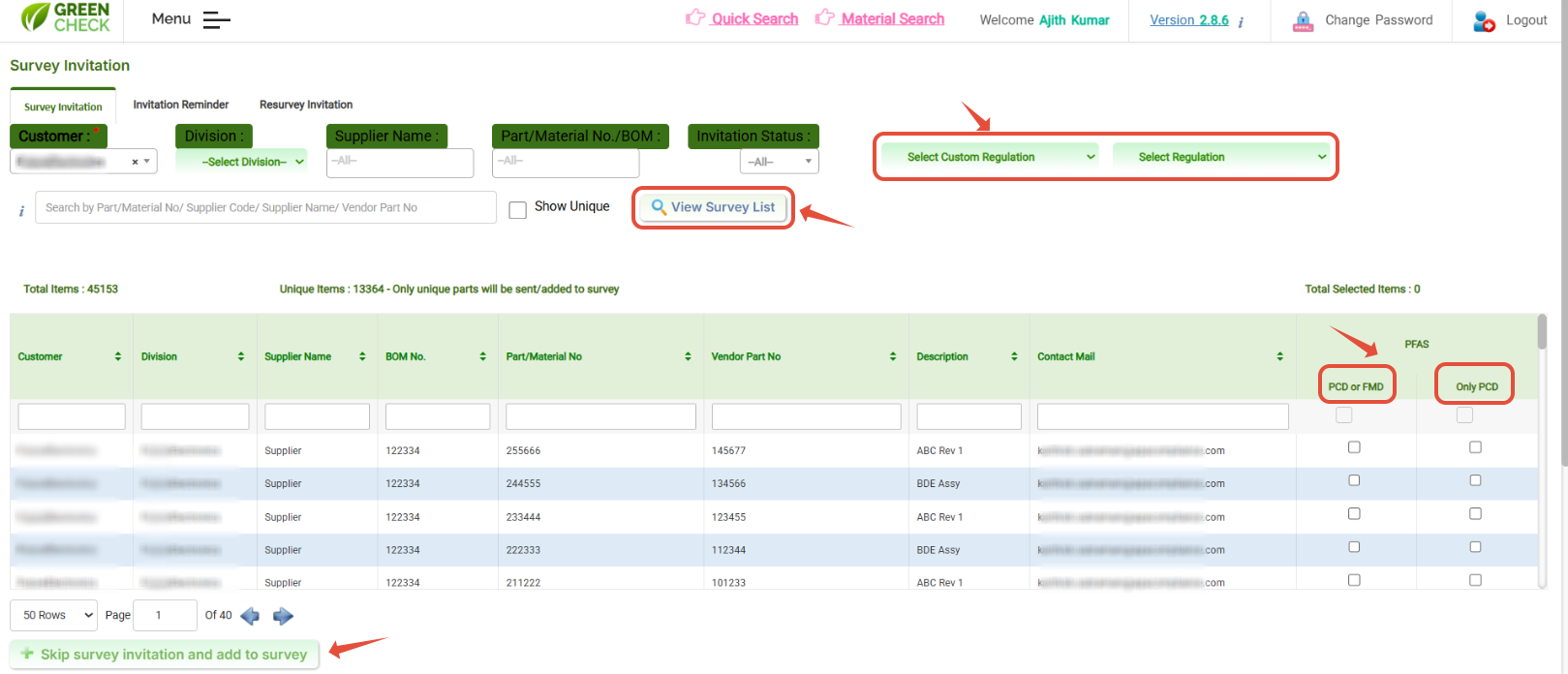Go to next page arrow
The image size is (1568, 674).
[x=283, y=616]
